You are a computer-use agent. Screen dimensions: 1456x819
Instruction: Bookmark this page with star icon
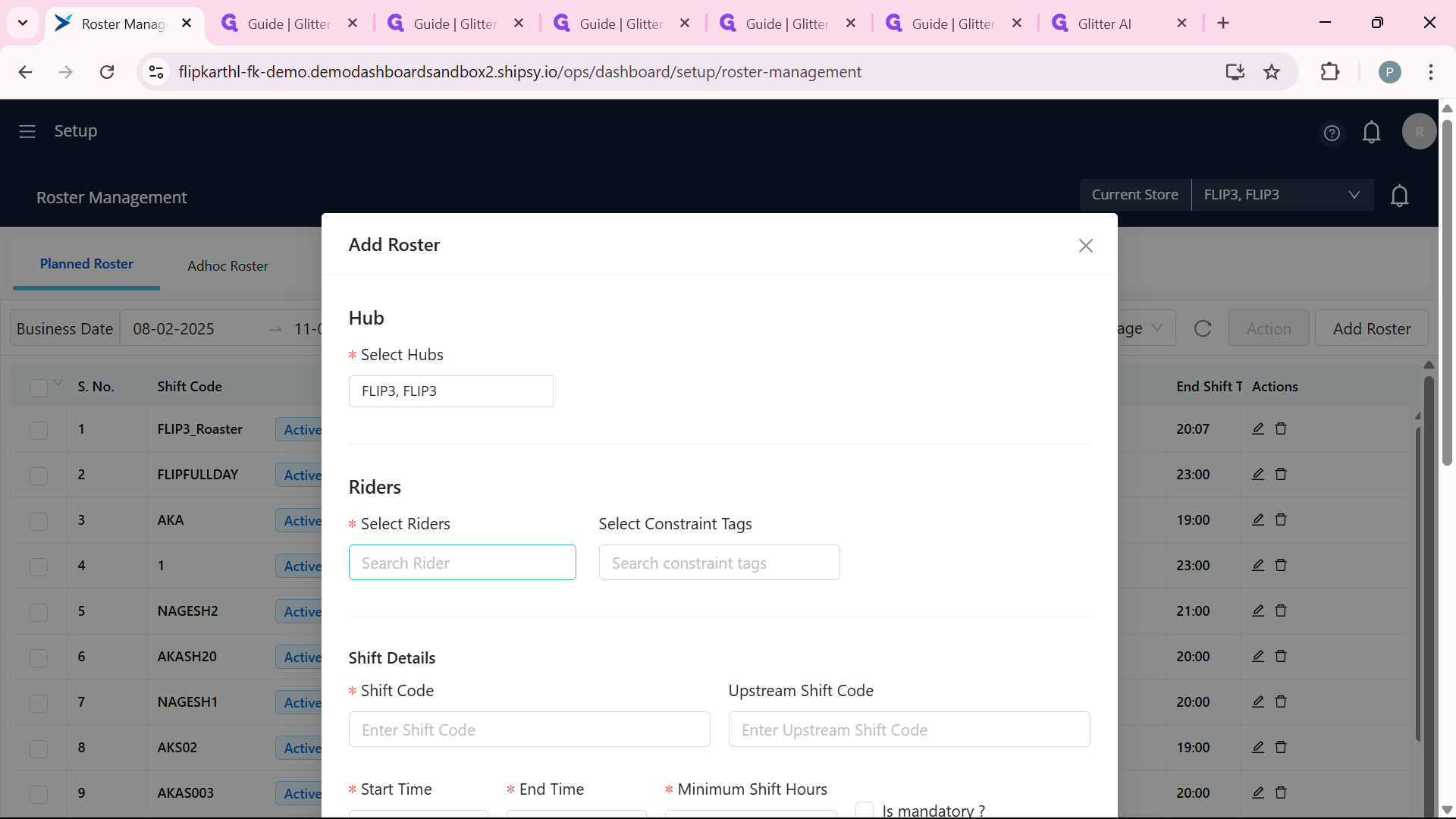point(1272,72)
